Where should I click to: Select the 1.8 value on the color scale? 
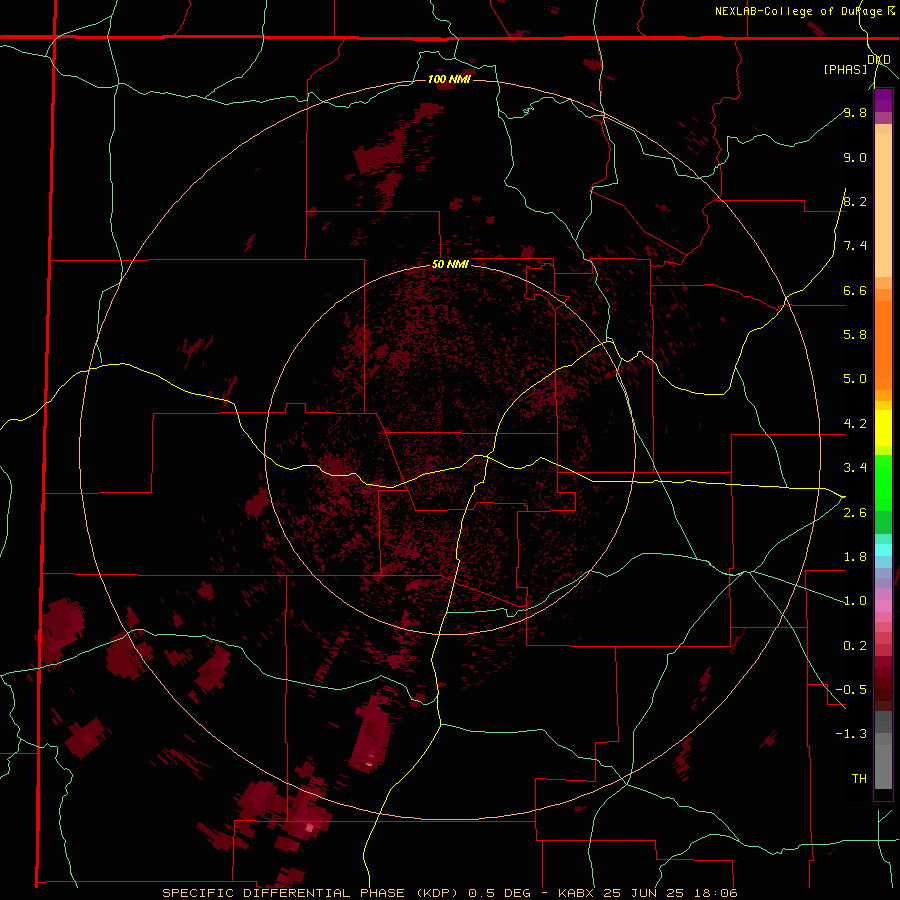855,557
